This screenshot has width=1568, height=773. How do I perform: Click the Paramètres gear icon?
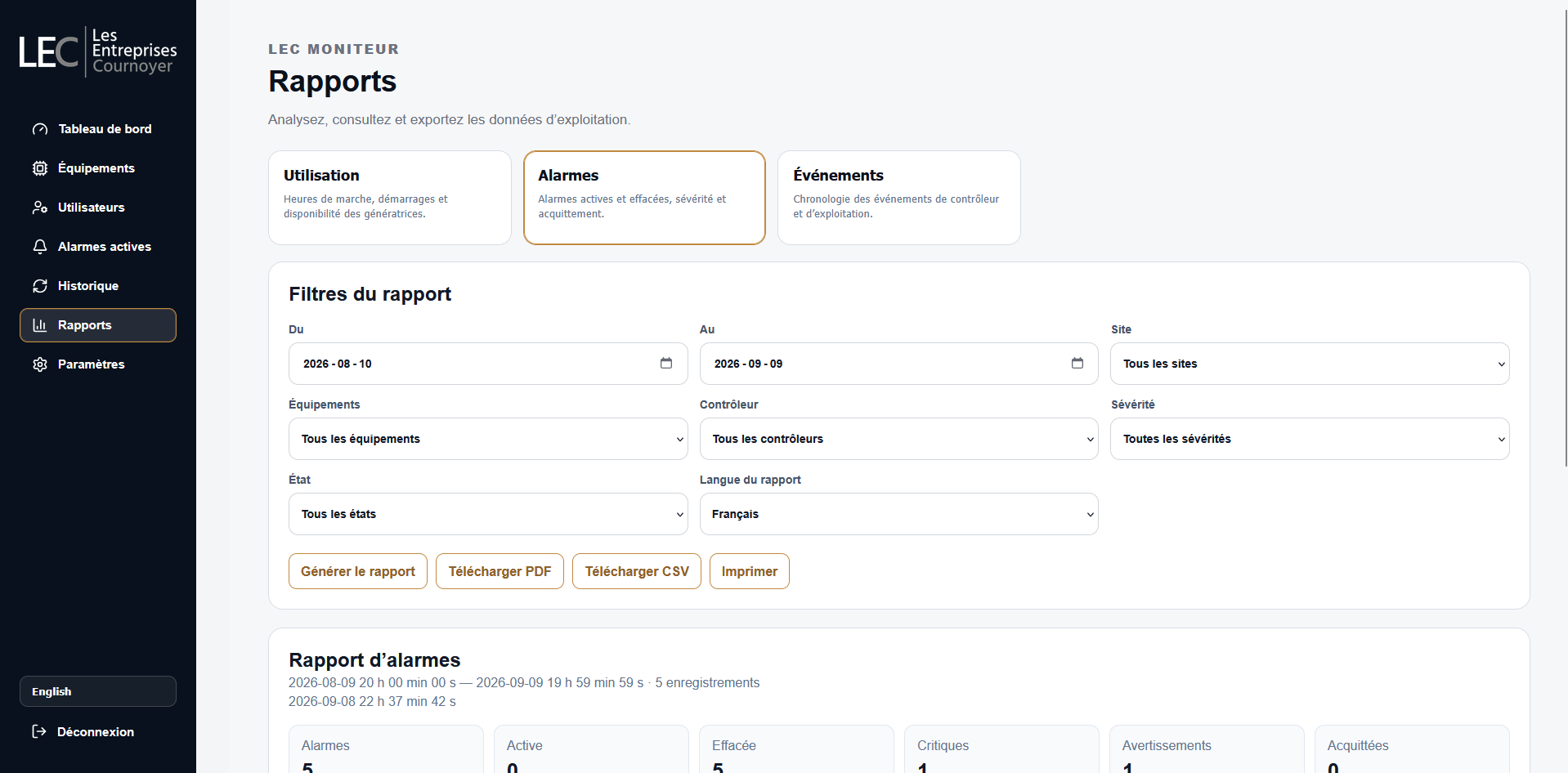(x=40, y=364)
